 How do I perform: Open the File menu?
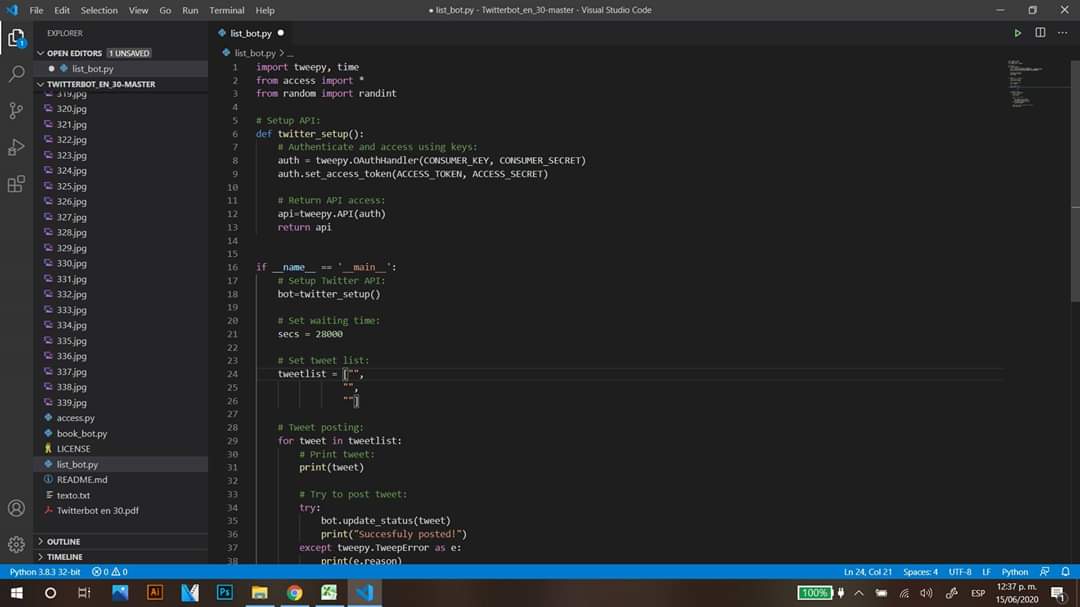click(37, 10)
